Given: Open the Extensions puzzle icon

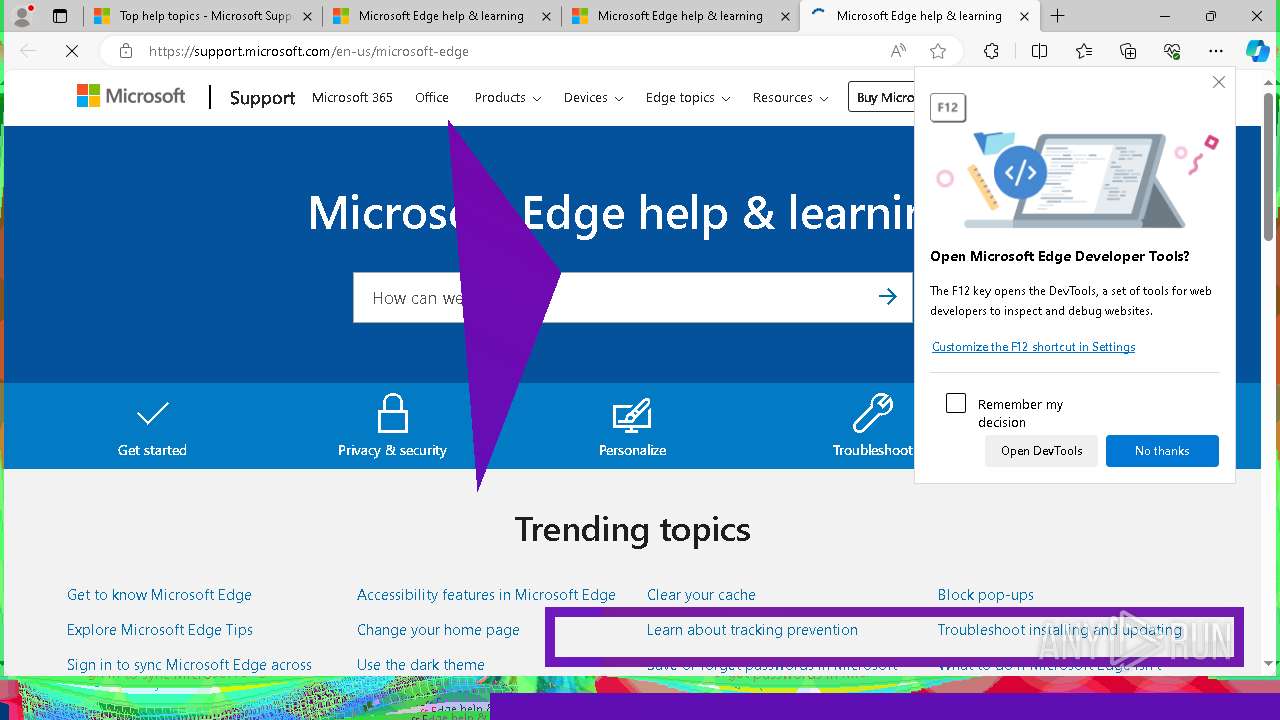Looking at the screenshot, I should pos(991,51).
